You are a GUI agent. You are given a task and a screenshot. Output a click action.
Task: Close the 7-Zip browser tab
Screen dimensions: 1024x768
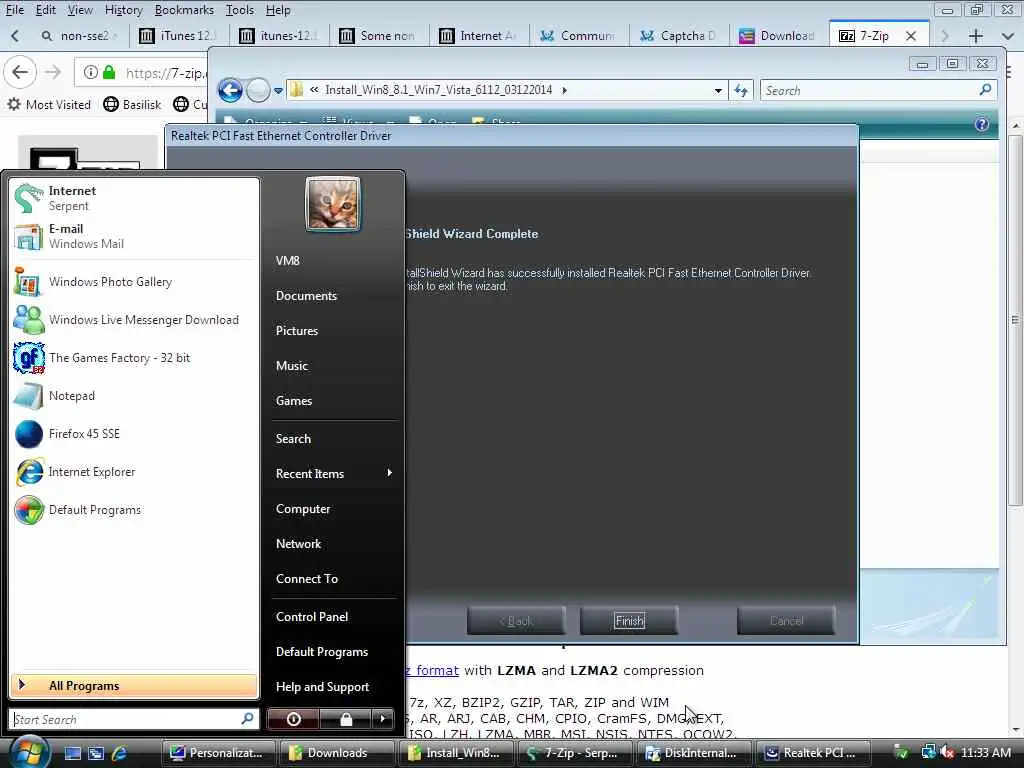pyautogui.click(x=911, y=36)
